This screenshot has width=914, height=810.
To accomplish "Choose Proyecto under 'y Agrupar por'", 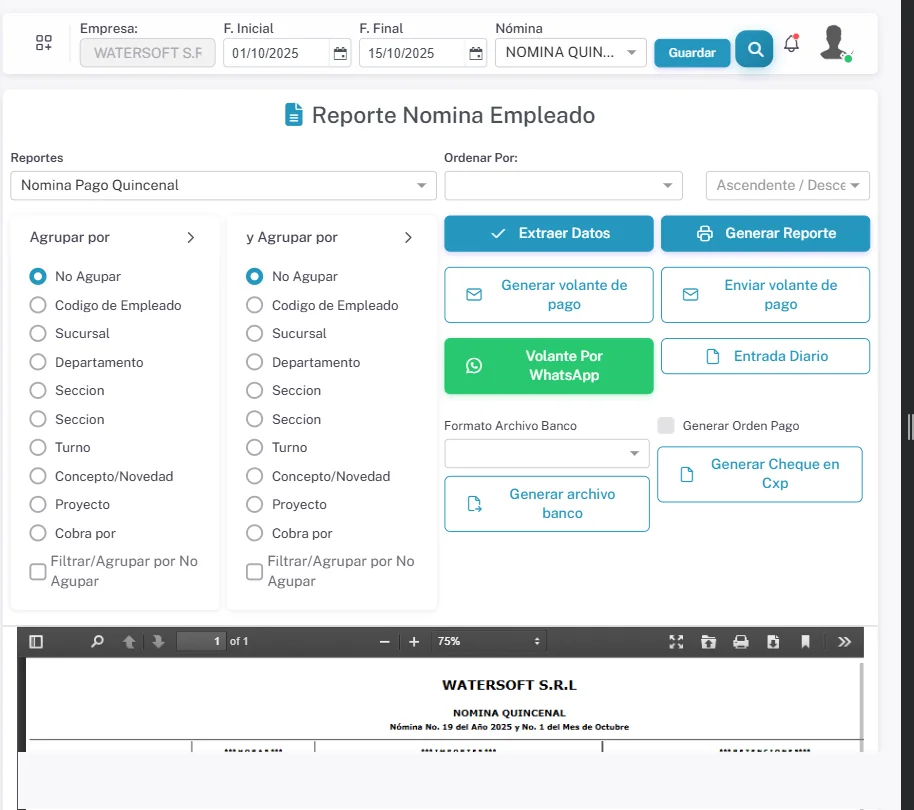I will click(254, 504).
